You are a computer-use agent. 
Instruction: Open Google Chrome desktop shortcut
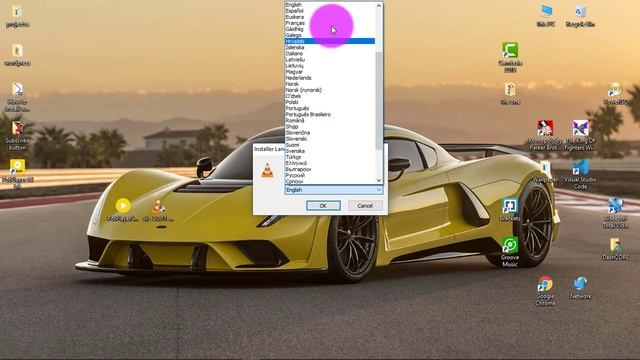click(545, 290)
